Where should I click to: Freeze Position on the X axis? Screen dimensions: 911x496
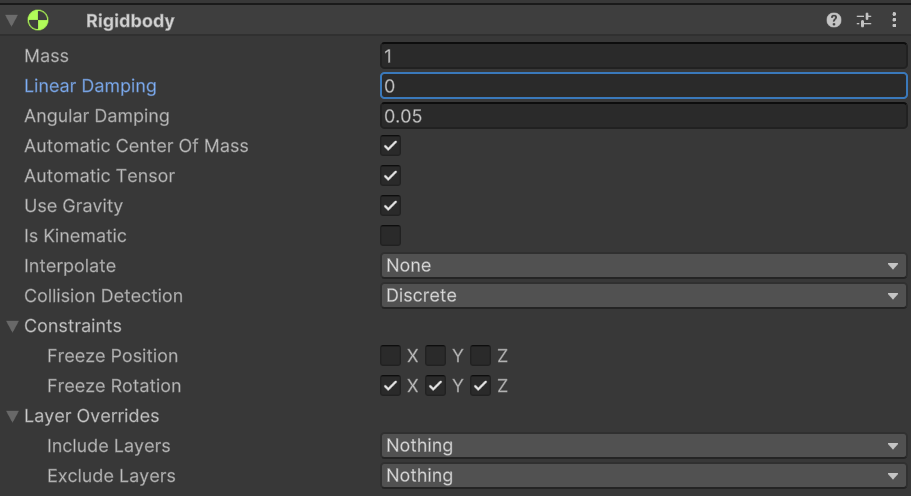[391, 356]
